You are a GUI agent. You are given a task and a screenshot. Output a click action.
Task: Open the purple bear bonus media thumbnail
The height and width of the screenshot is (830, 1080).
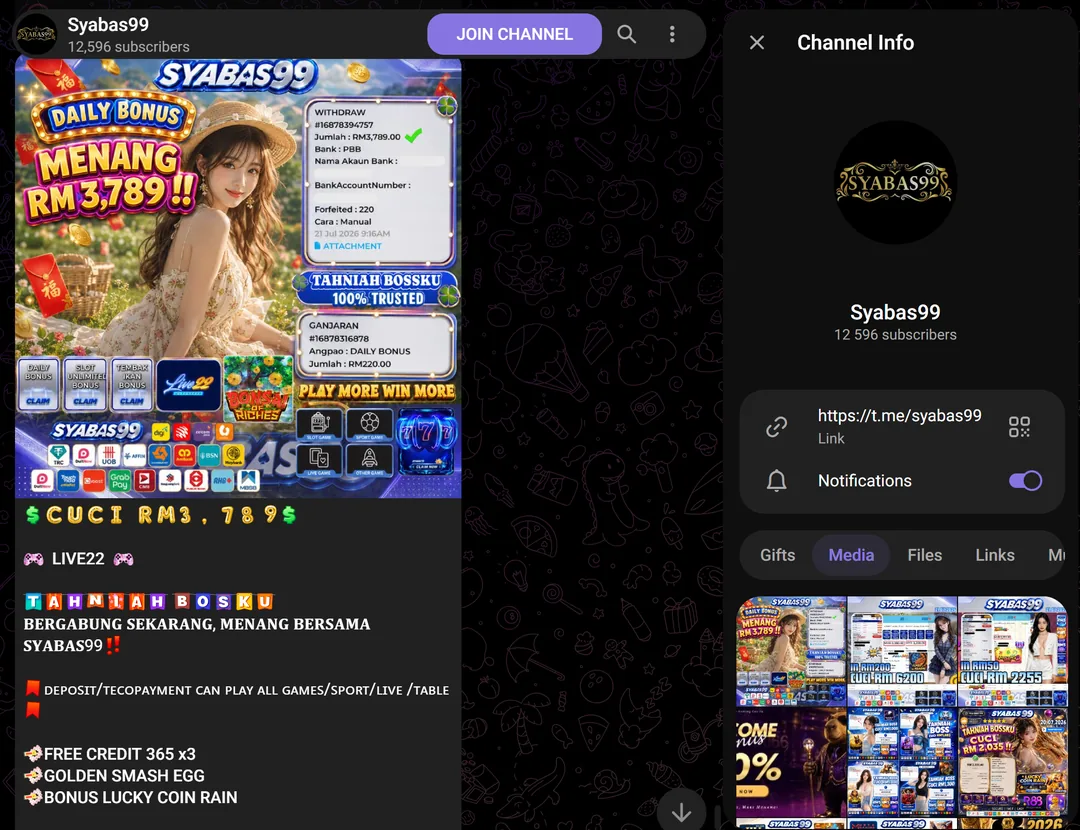tap(791, 762)
